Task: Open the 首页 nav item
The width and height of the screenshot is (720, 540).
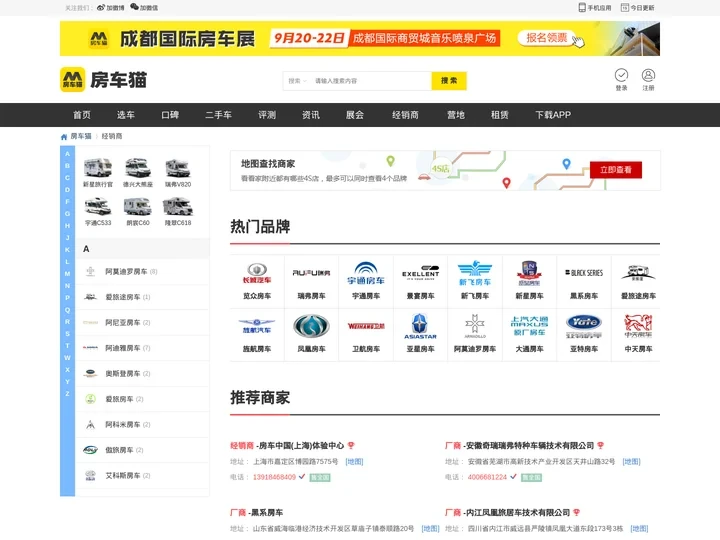Action: tap(82, 115)
